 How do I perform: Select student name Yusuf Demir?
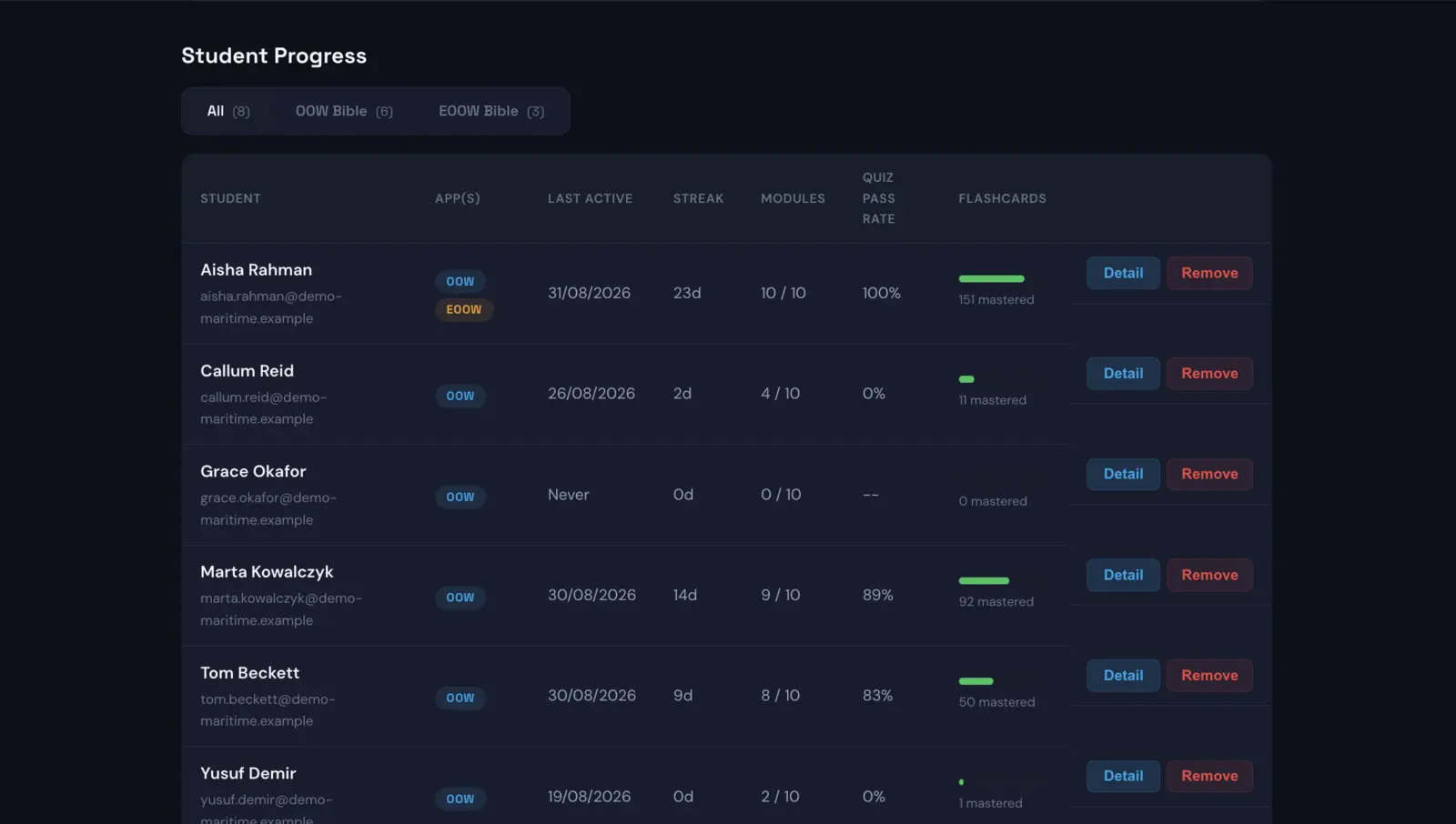(x=248, y=773)
